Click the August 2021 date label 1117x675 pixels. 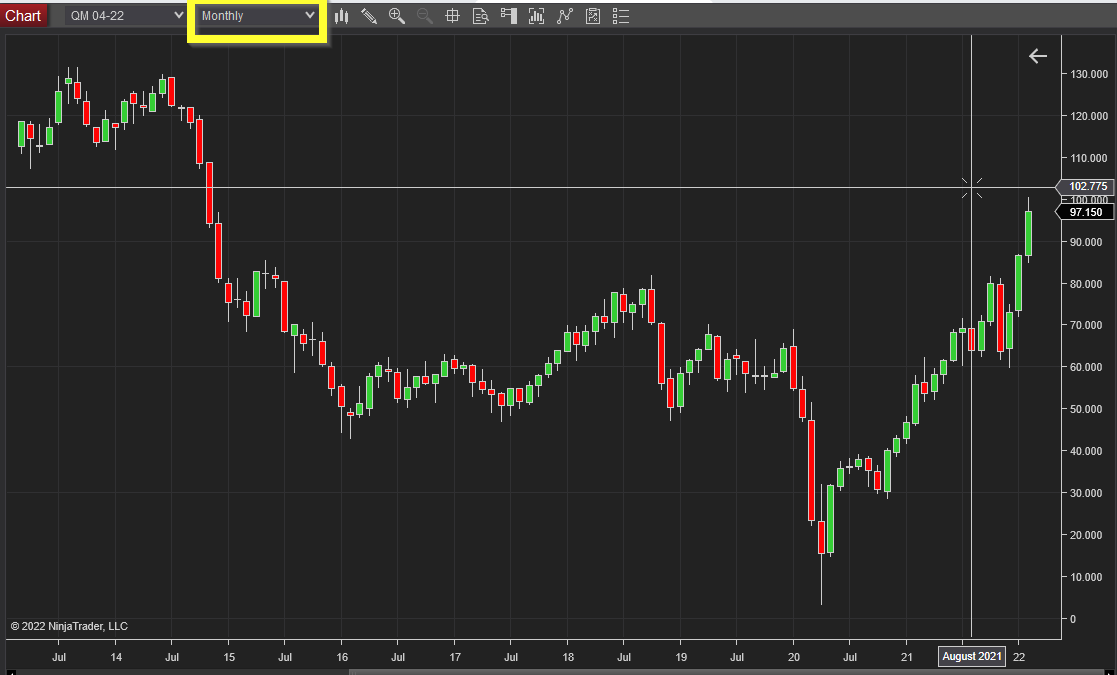972,656
